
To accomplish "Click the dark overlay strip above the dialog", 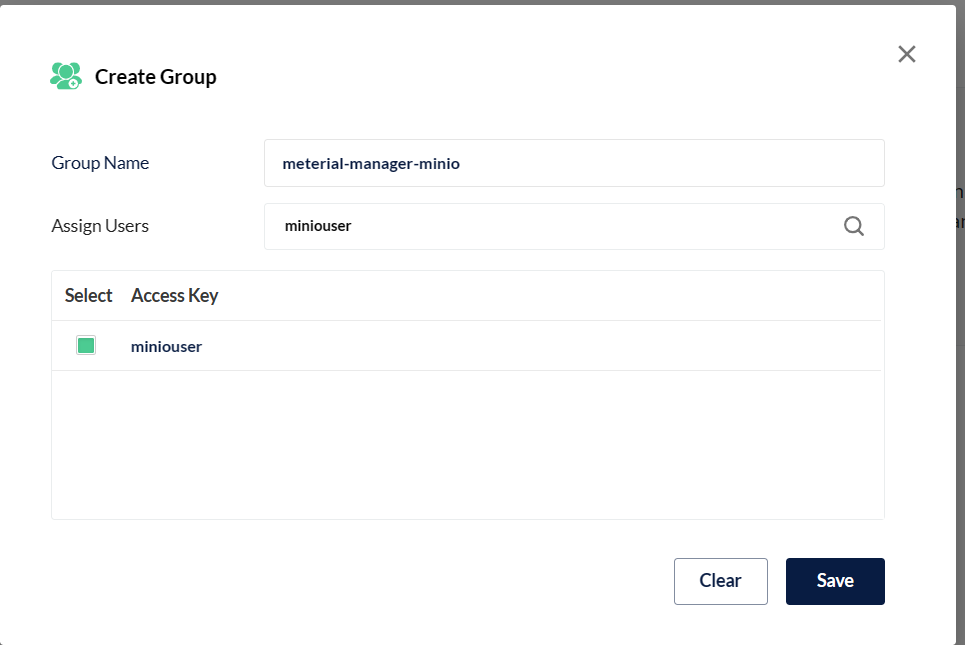I will point(480,2).
